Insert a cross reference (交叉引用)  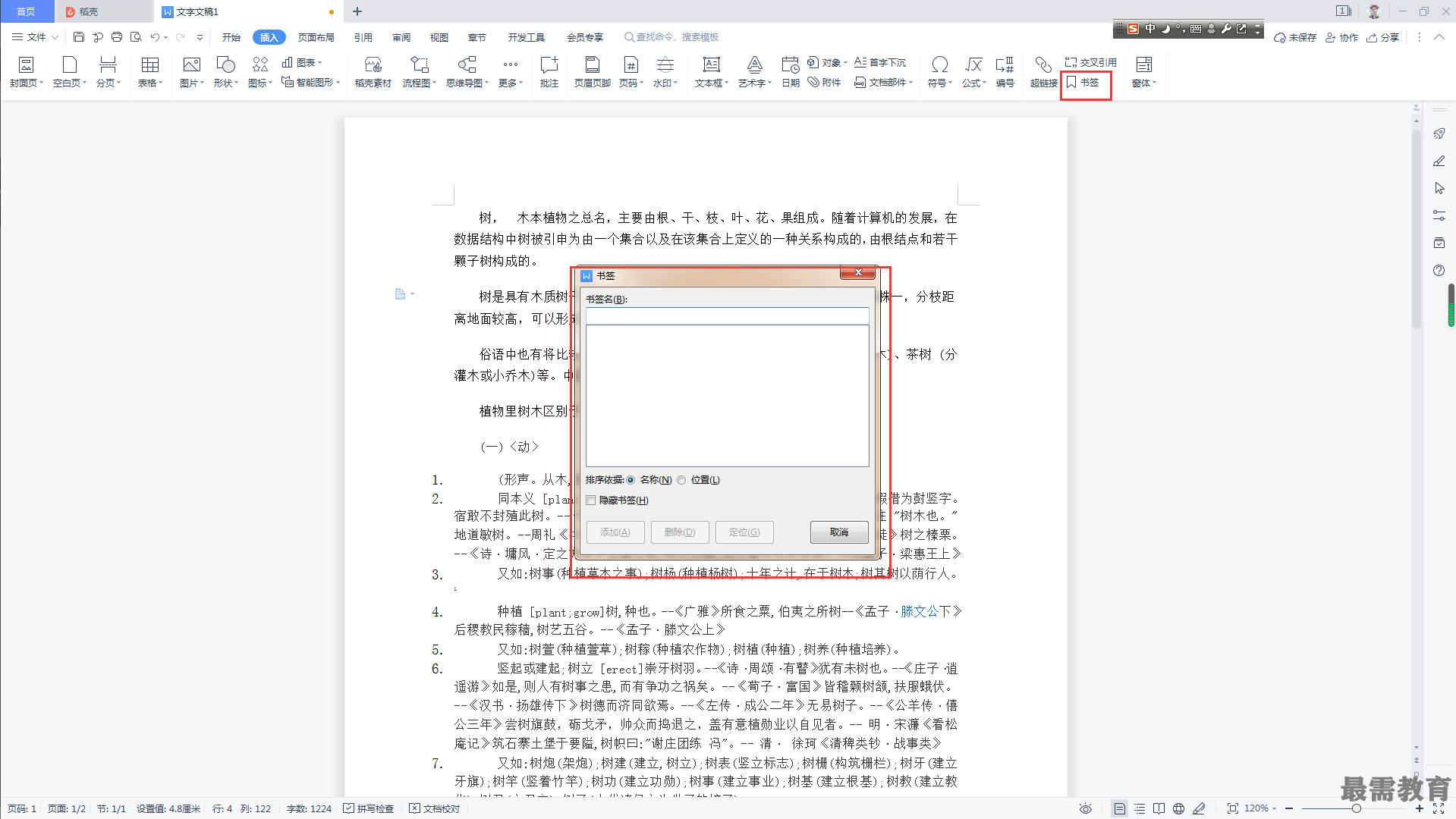pos(1090,62)
